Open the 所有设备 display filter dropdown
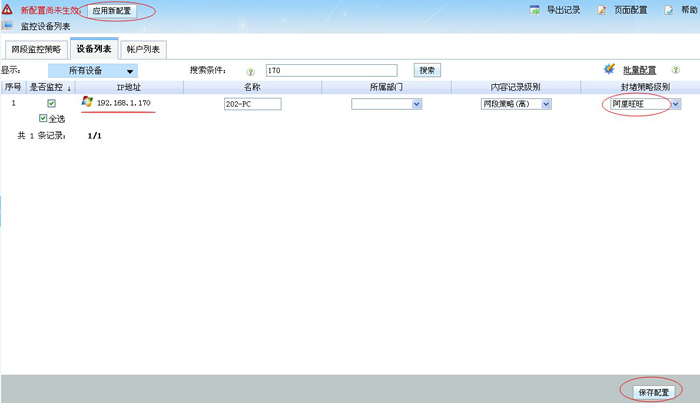Screen dimensions: 700x403 (x=93, y=71)
